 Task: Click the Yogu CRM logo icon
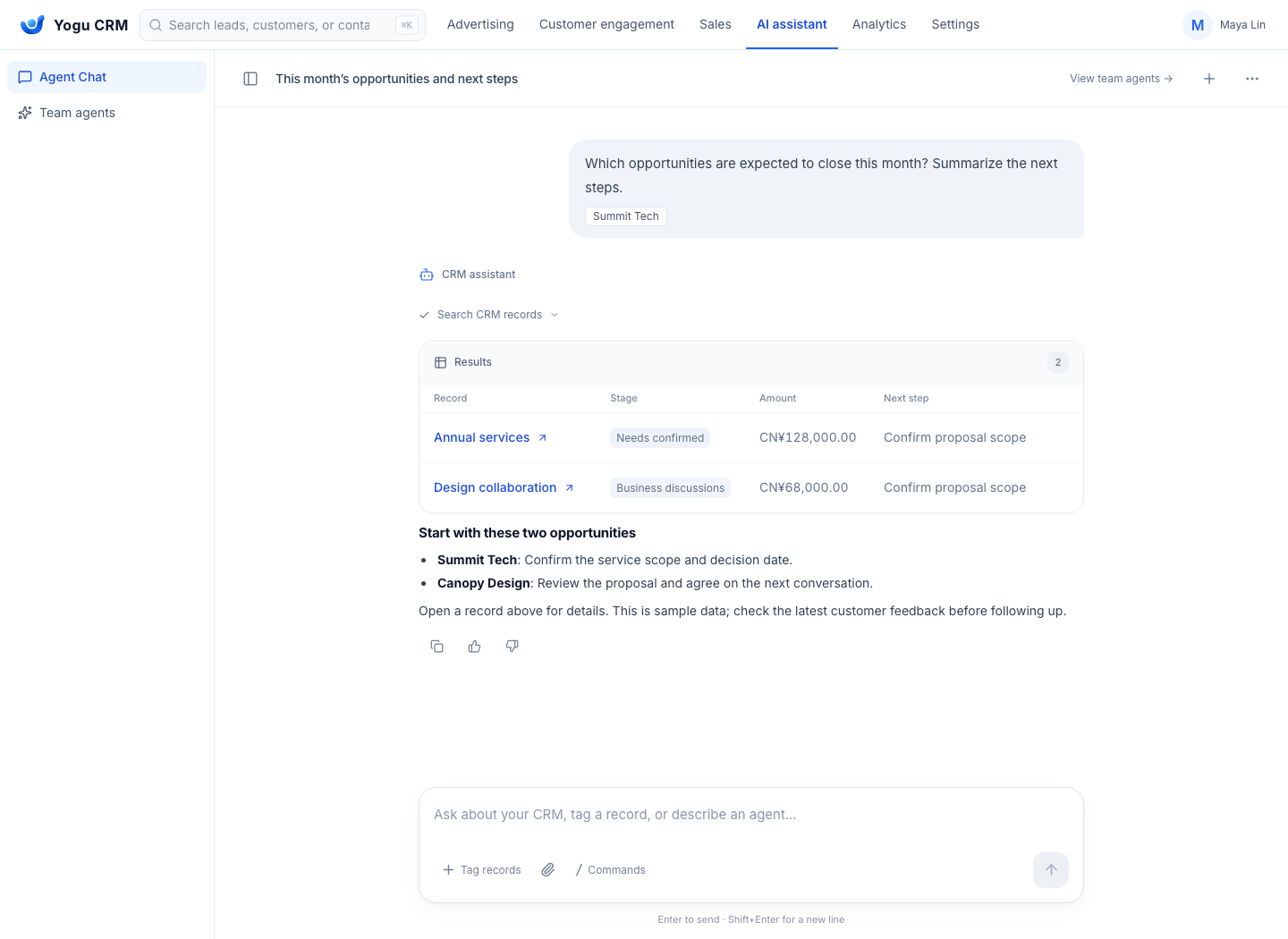click(32, 25)
